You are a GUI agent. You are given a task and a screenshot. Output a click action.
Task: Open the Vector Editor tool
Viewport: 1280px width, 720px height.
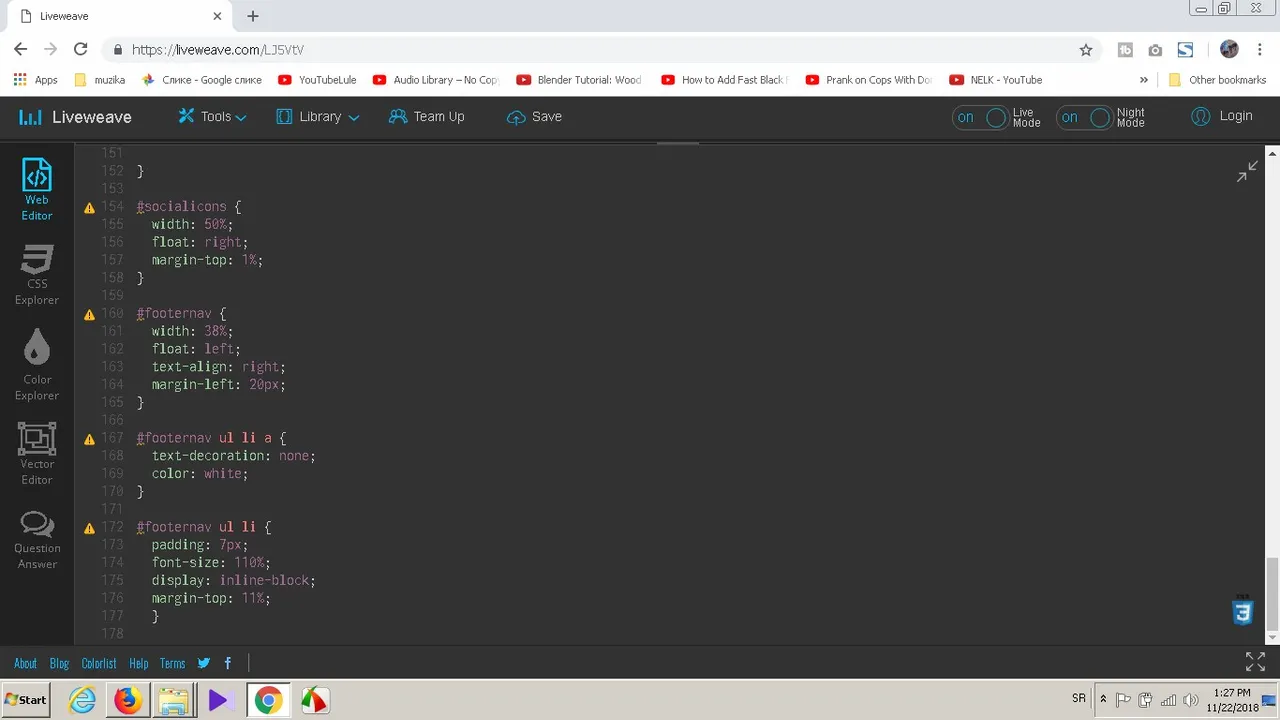point(37,452)
